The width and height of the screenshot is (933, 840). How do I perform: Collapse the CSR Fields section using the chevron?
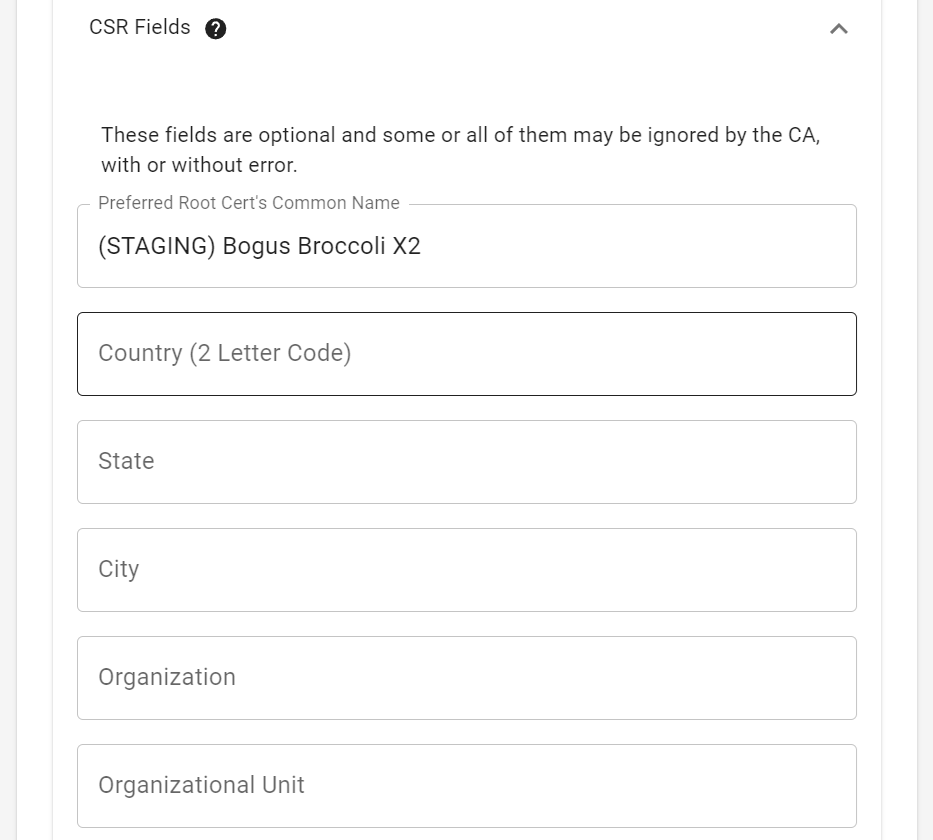coord(838,29)
